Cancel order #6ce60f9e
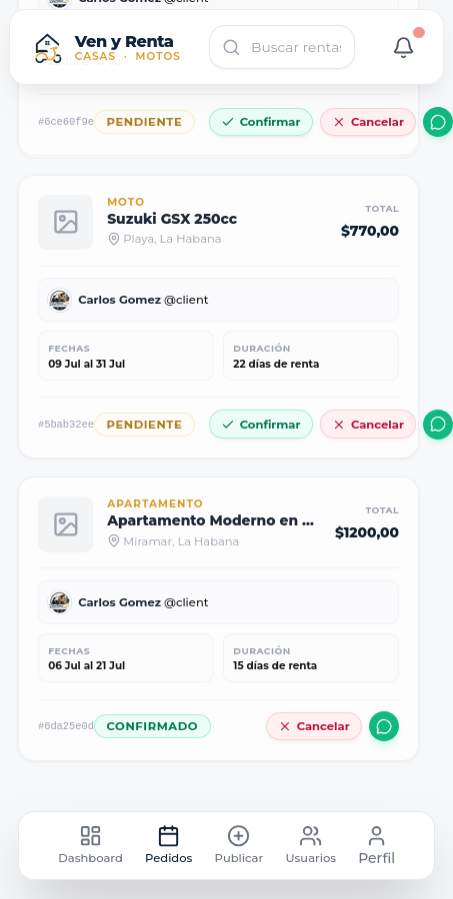Viewport: 453px width, 899px height. pos(368,122)
